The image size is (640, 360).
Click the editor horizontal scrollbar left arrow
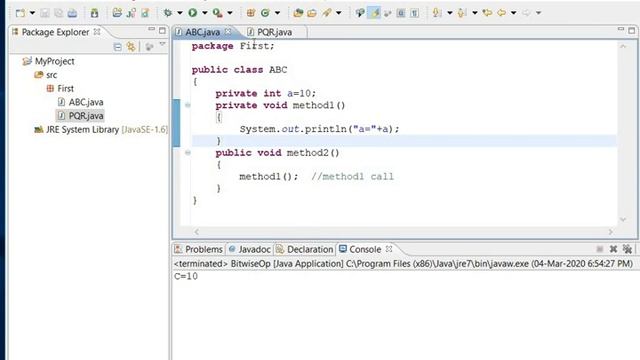click(197, 232)
